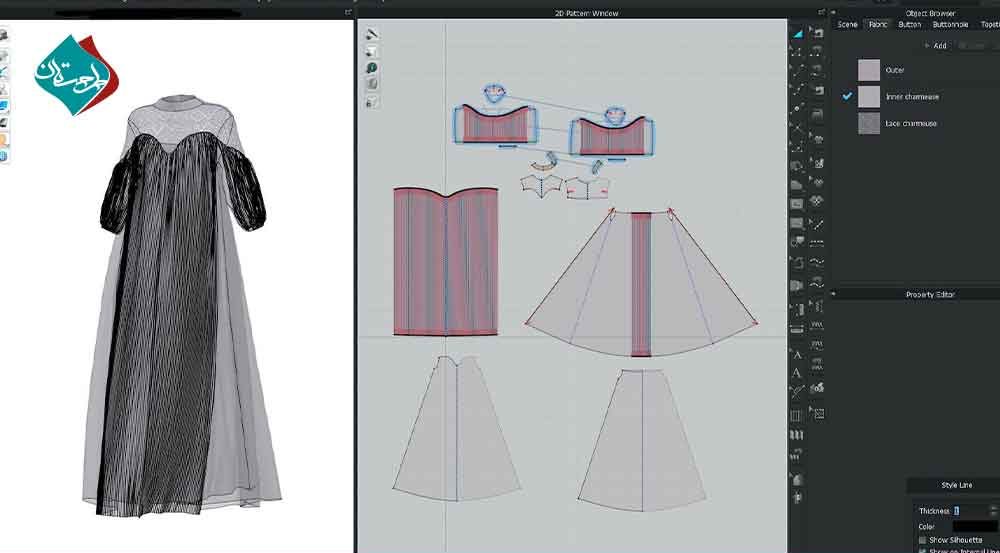Click the diagonal line tool in right toolbar column
The width and height of the screenshot is (1000, 553).
click(816, 224)
